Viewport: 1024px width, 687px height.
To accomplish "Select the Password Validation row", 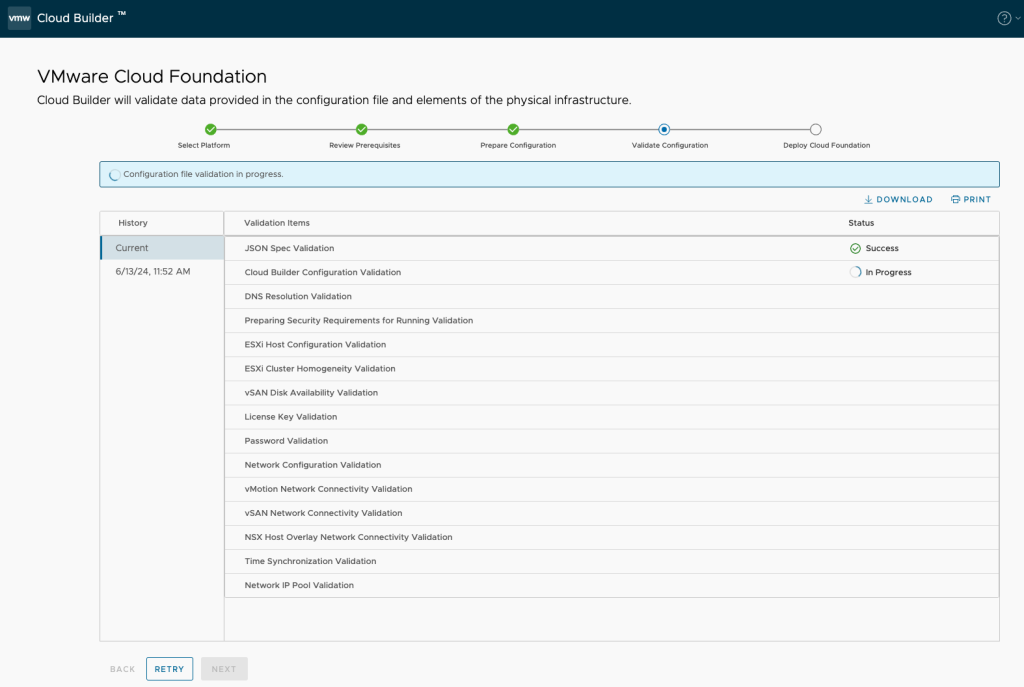I will [x=611, y=441].
